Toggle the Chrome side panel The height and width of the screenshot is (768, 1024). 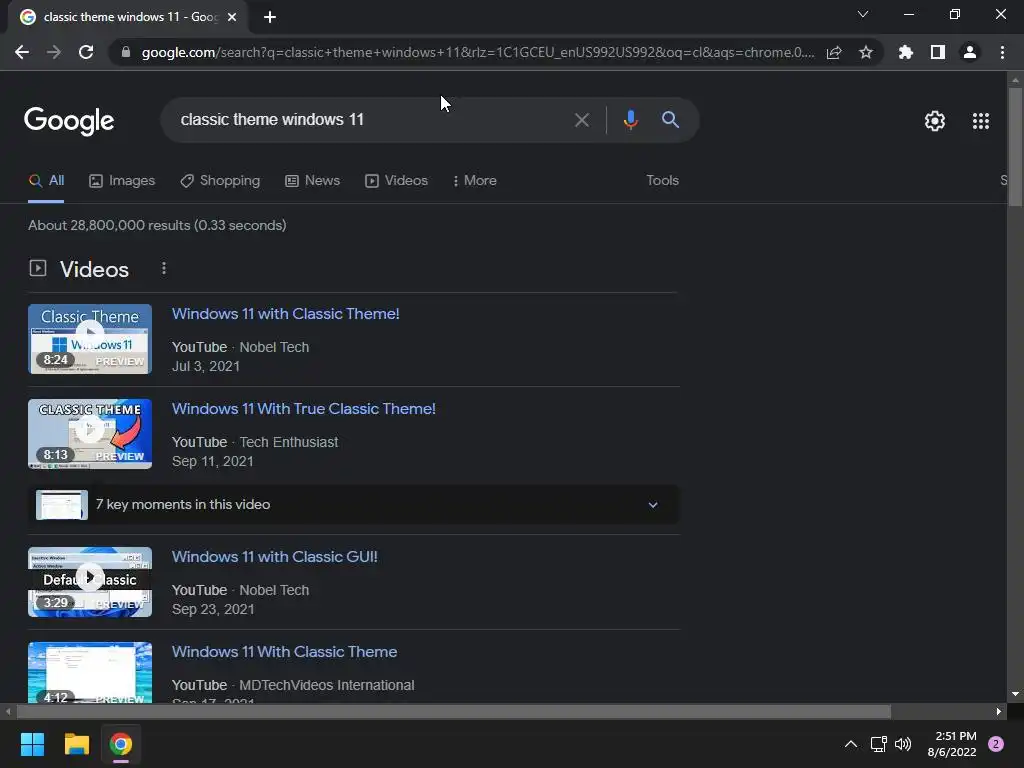pos(938,52)
